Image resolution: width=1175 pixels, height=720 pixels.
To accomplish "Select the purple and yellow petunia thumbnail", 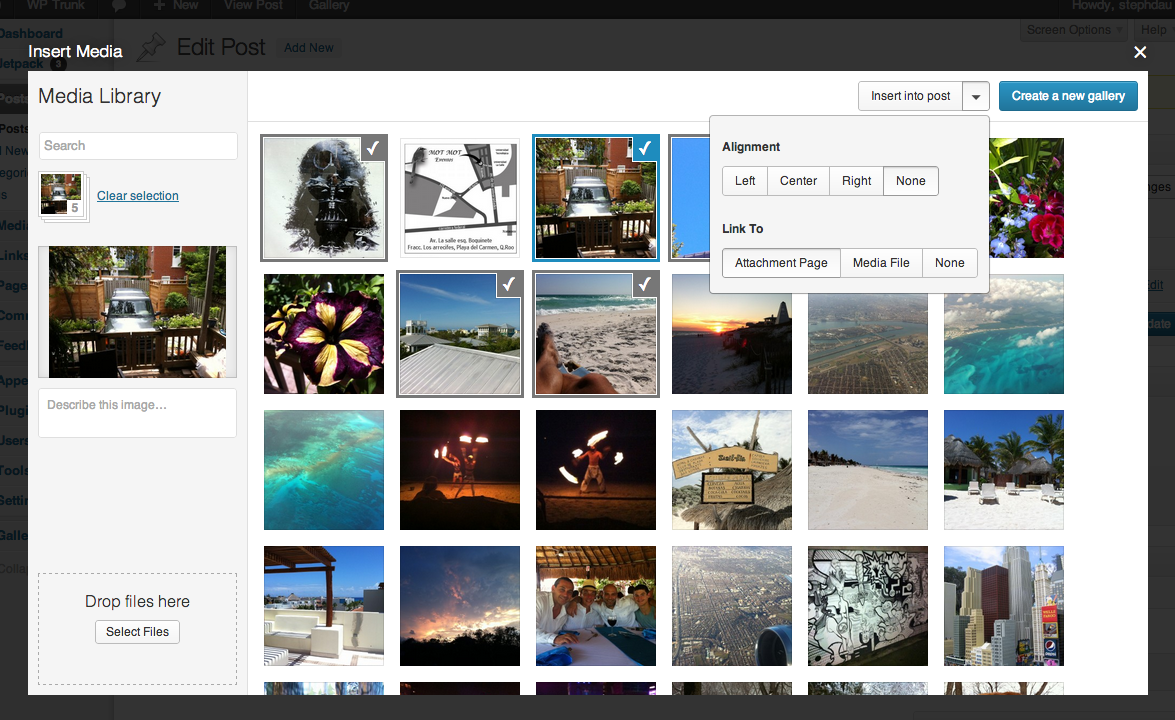I will pos(324,334).
